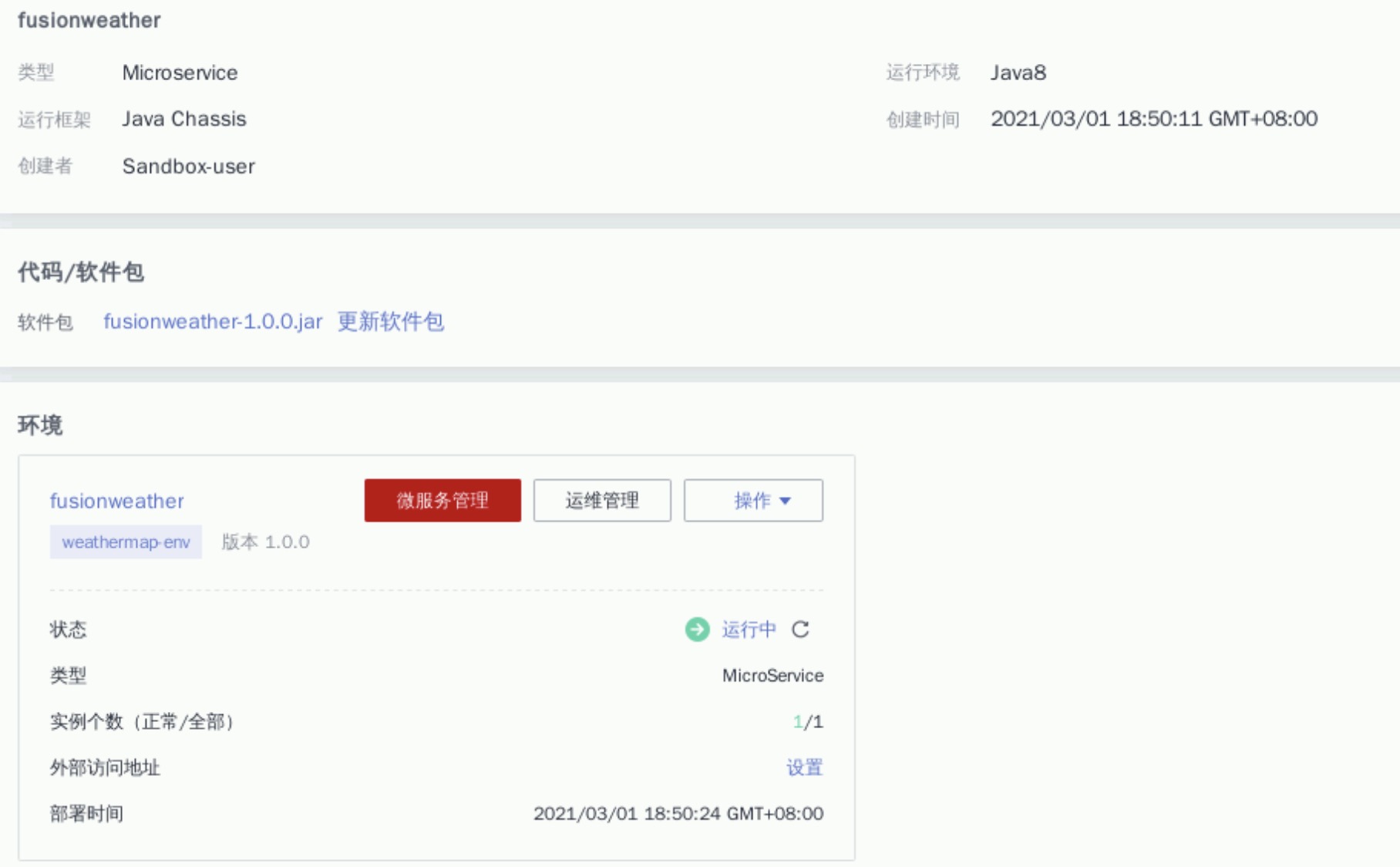Expand the 操作 dropdown menu
Image resolution: width=1400 pixels, height=867 pixels.
[x=753, y=501]
